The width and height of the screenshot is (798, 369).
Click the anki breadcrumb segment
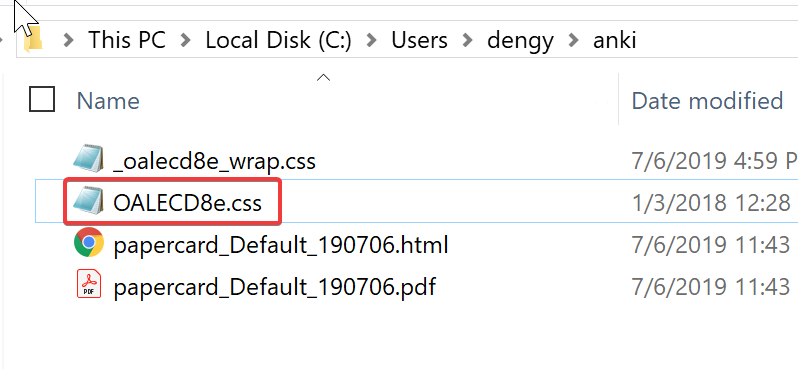614,40
